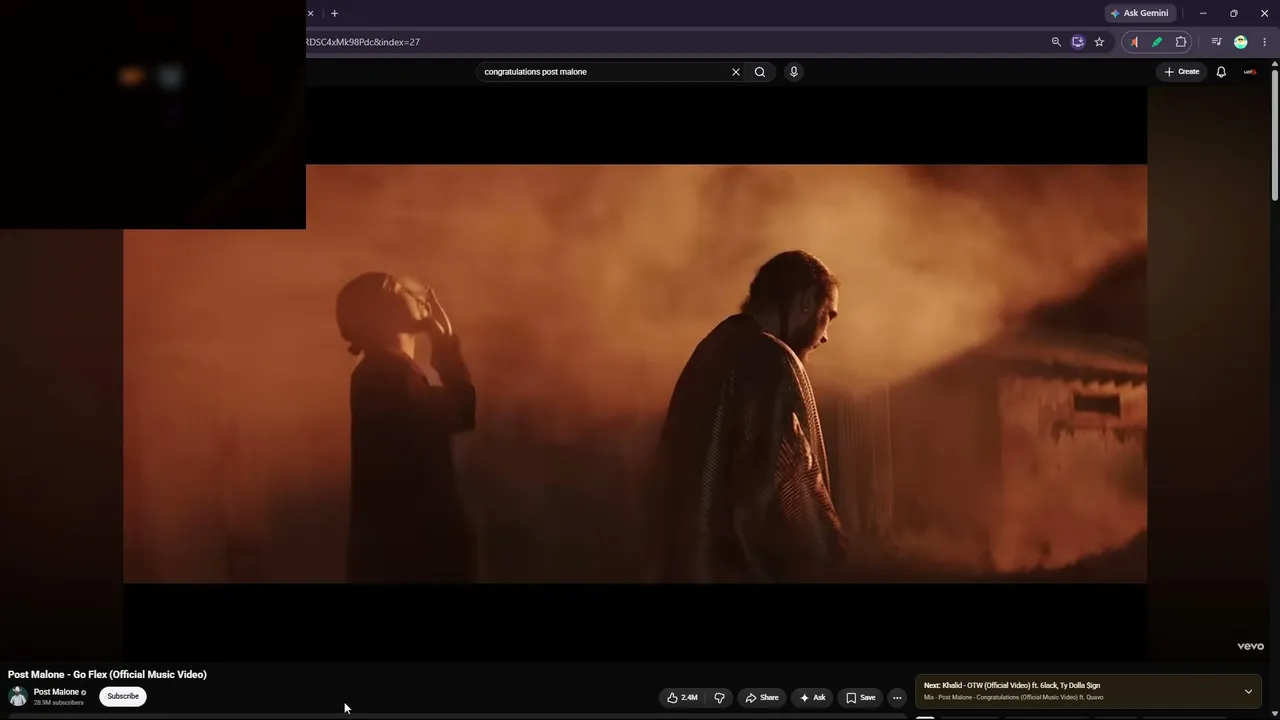Viewport: 1280px width, 720px height.
Task: Submit search with magnifier button
Action: point(760,72)
